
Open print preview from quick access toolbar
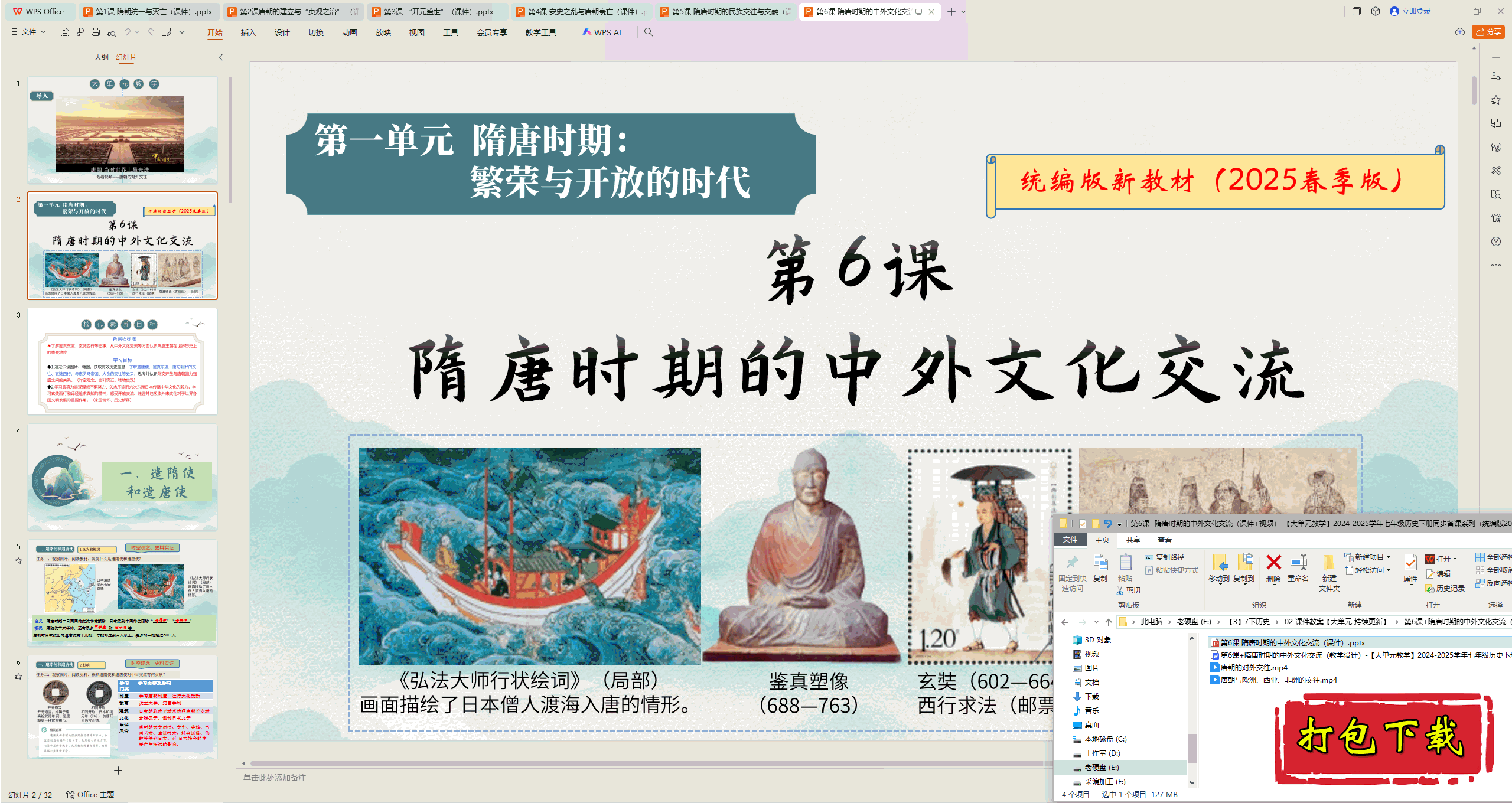coord(111,32)
